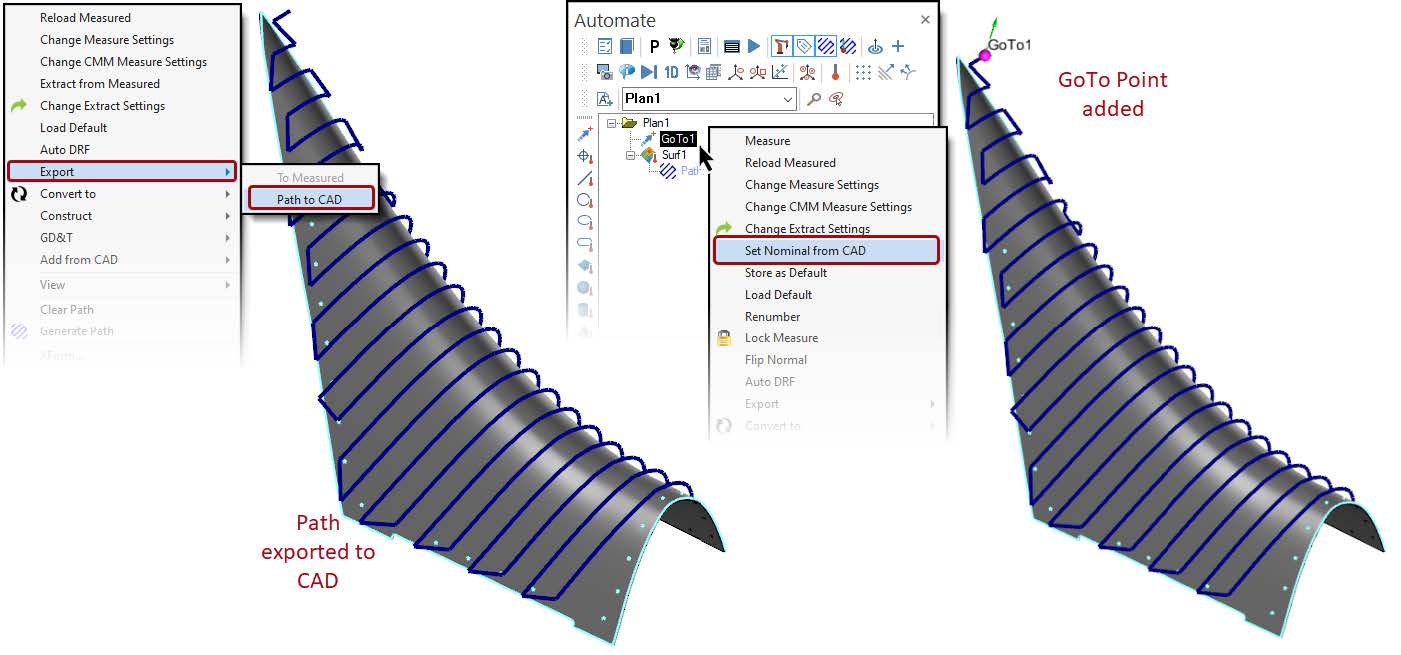Run the plan with the blue play icon

point(754,46)
